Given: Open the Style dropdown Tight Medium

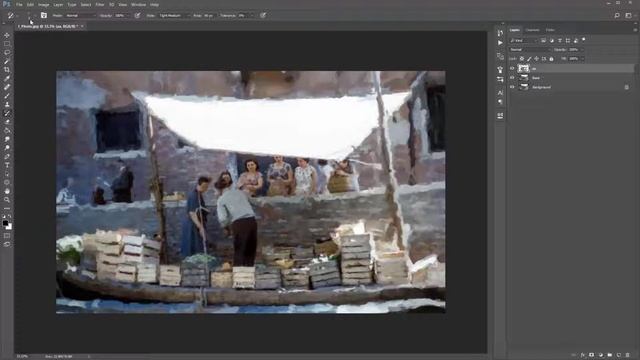Looking at the screenshot, I should coord(174,16).
